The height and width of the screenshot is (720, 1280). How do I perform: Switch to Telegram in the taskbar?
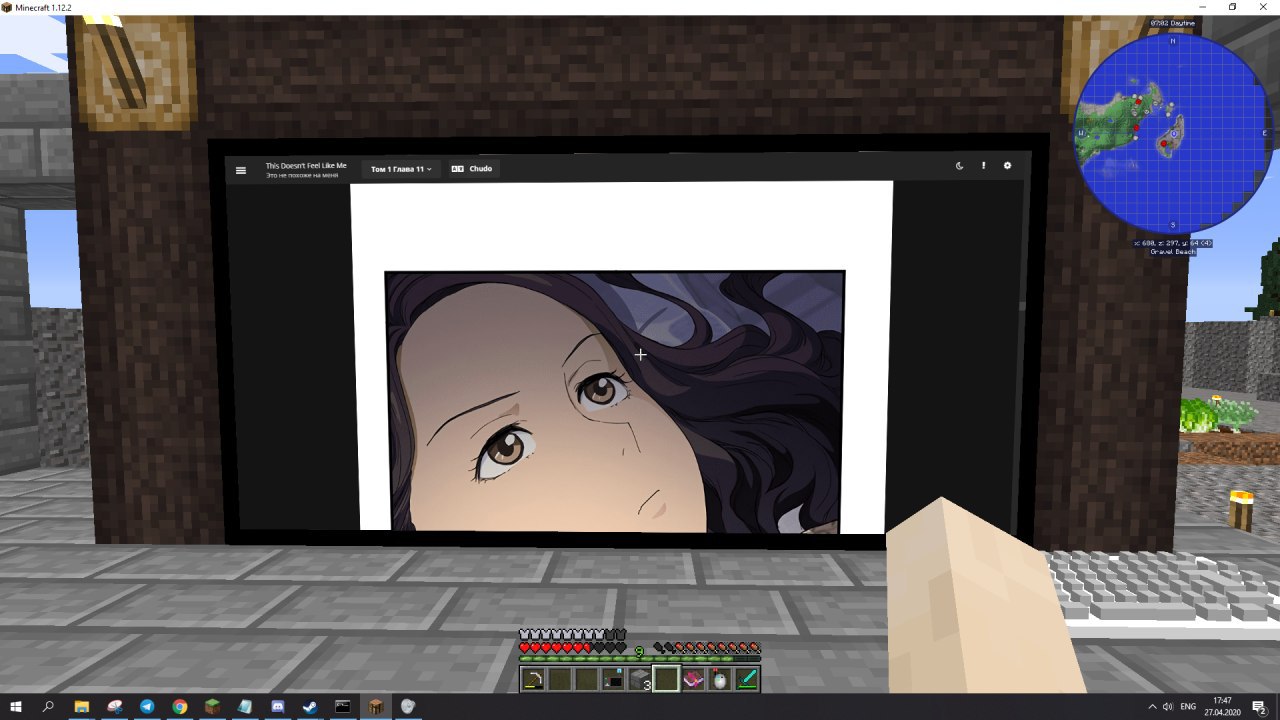coord(147,706)
